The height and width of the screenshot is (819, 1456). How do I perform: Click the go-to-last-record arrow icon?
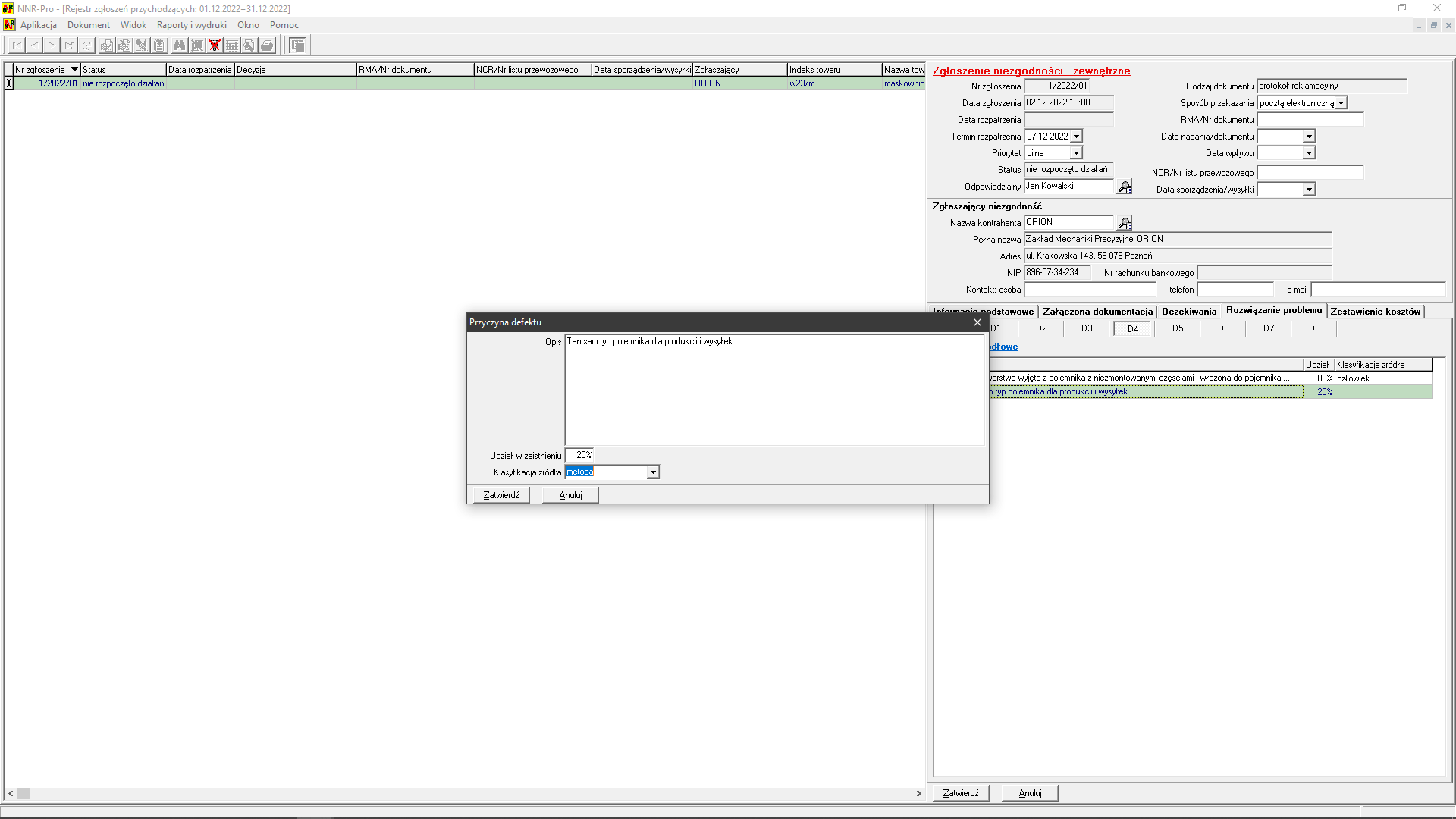[69, 45]
